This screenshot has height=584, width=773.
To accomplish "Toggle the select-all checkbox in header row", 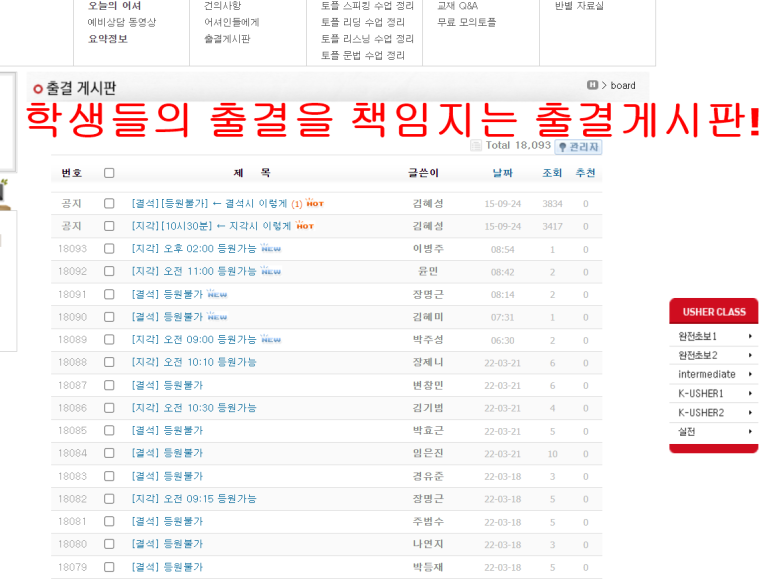I will [109, 173].
